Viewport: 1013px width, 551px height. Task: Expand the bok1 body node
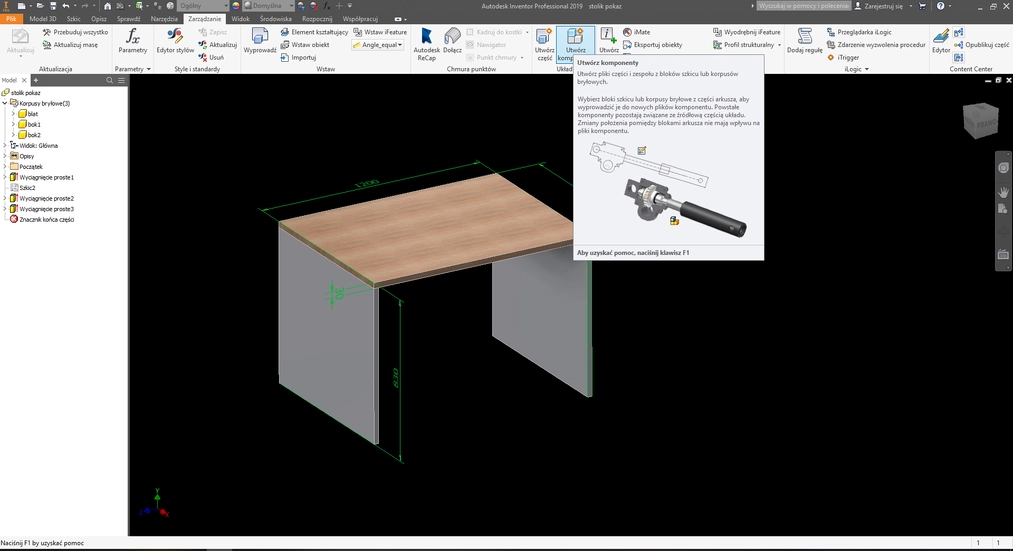(x=13, y=124)
